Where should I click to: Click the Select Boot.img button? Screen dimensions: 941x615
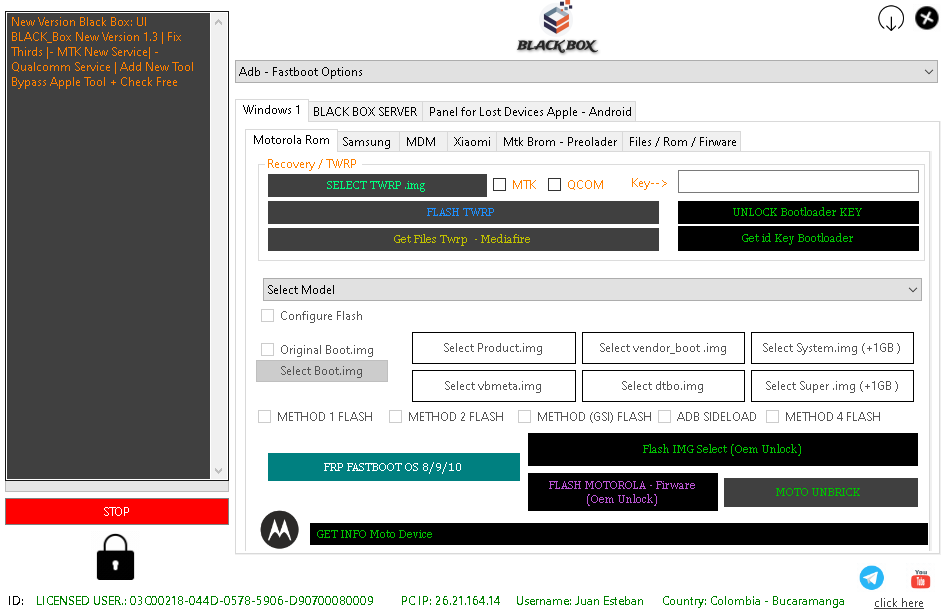(x=322, y=371)
